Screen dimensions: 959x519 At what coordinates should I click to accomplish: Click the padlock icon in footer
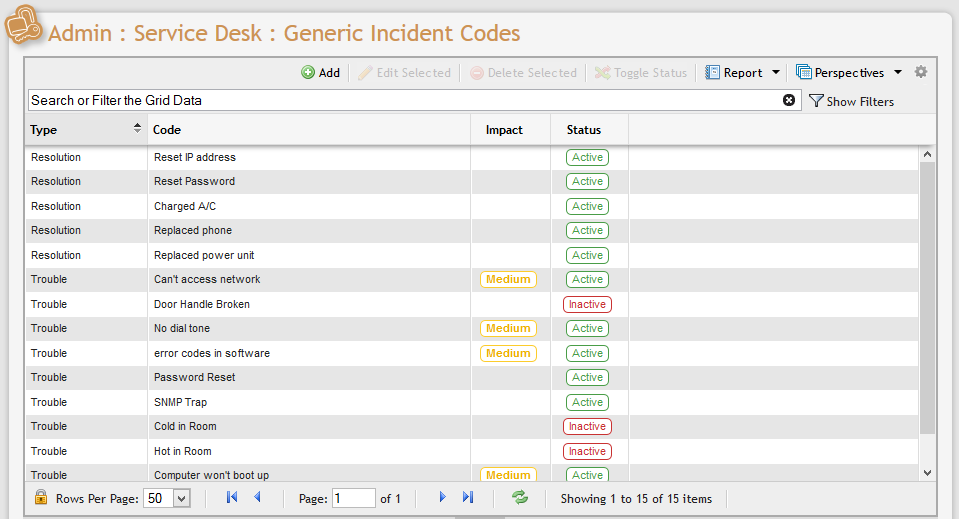(41, 497)
